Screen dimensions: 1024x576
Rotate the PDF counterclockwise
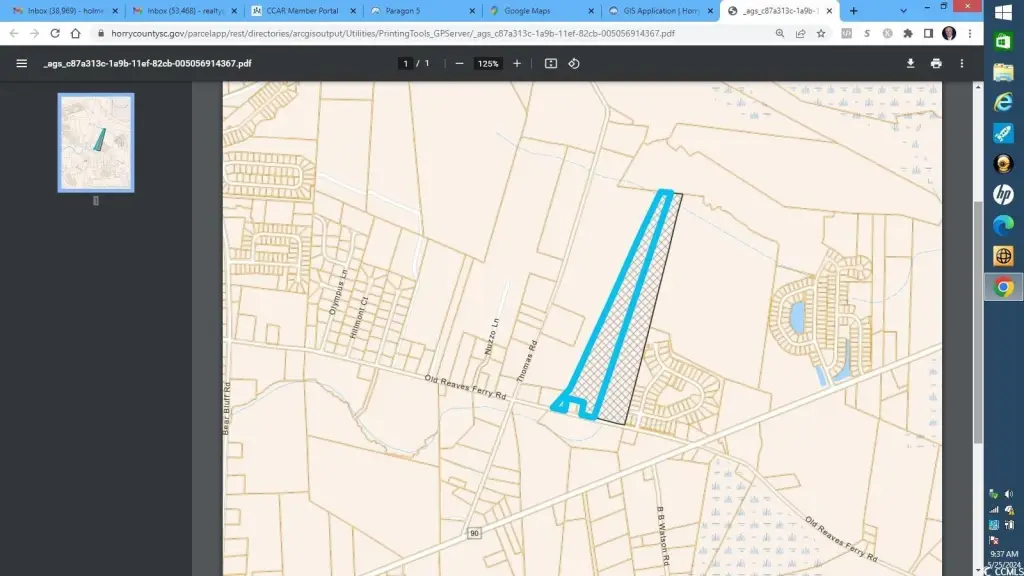pos(574,63)
